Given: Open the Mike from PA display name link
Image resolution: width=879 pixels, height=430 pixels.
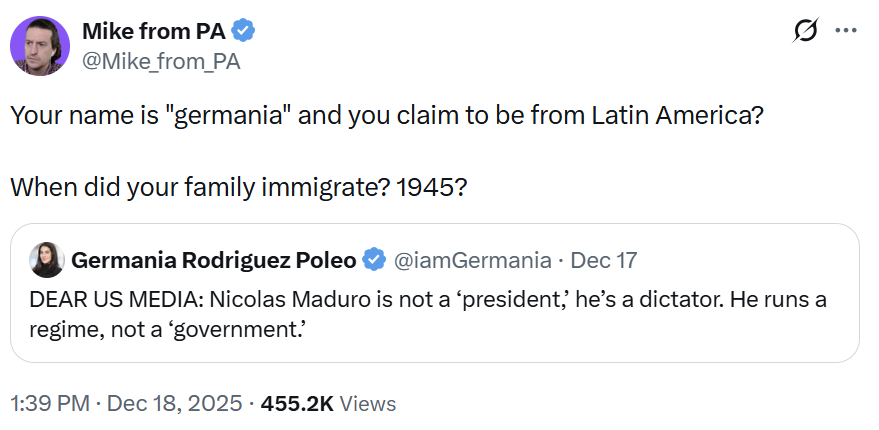Looking at the screenshot, I should pos(153,31).
